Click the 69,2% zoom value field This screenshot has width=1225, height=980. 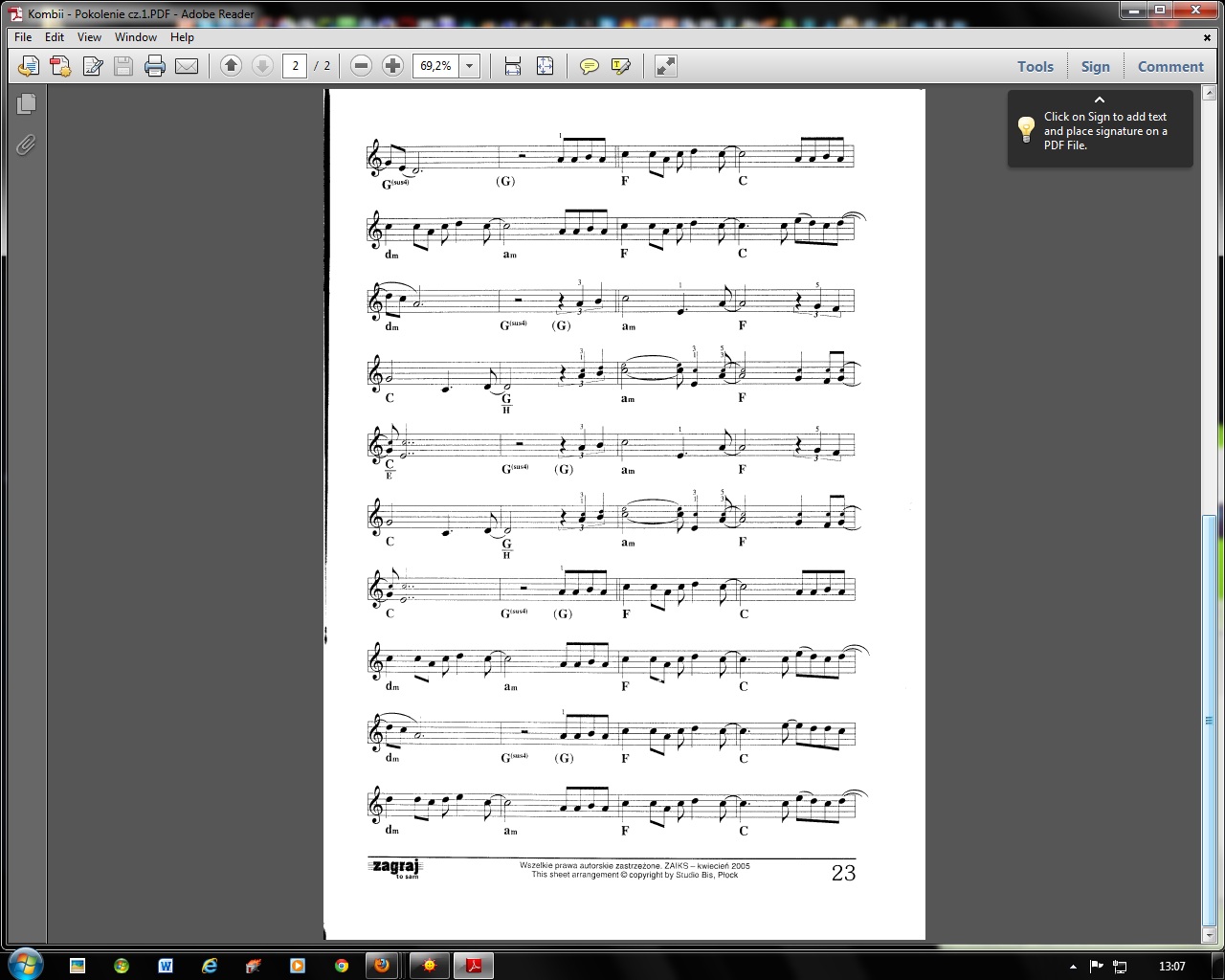[436, 65]
